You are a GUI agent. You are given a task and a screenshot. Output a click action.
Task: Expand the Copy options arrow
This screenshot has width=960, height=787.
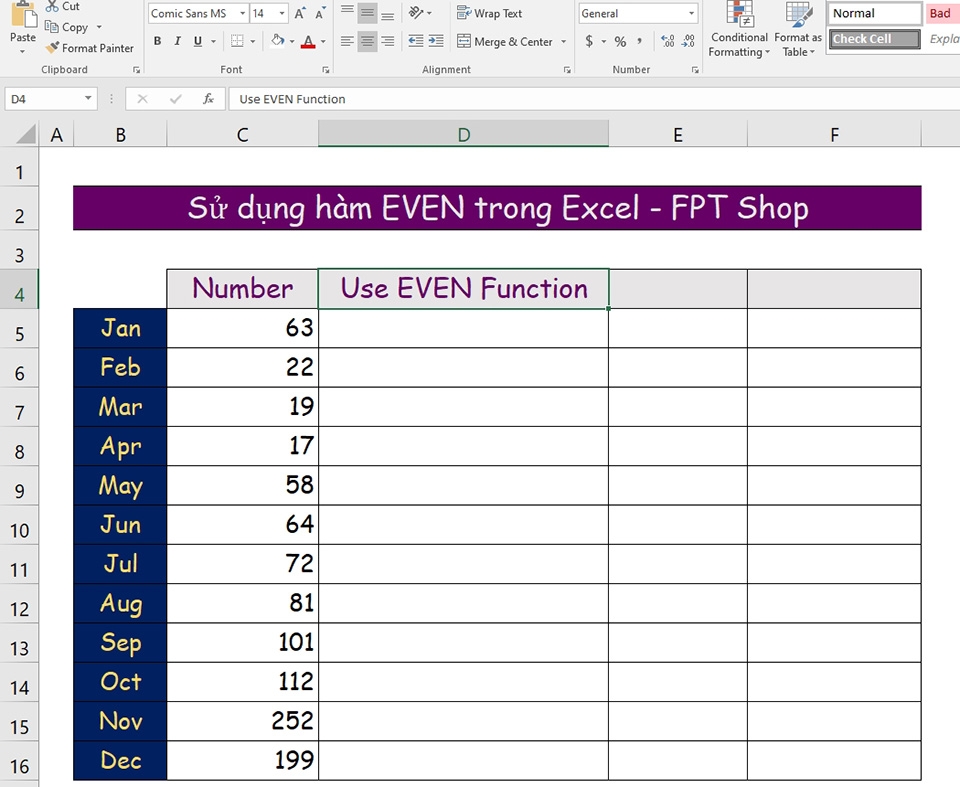coord(99,27)
